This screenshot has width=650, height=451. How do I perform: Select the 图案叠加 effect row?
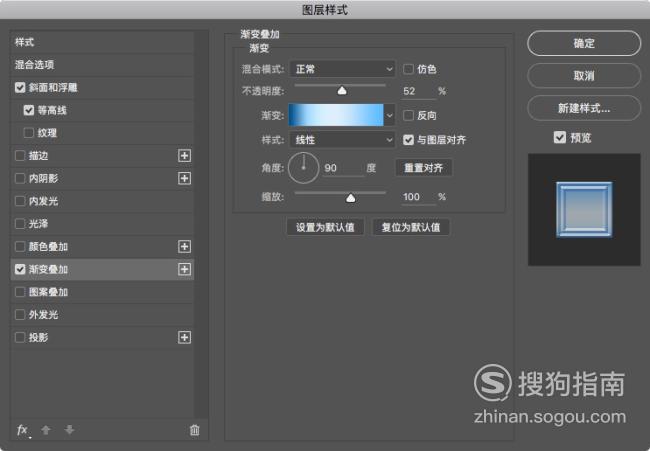point(102,292)
